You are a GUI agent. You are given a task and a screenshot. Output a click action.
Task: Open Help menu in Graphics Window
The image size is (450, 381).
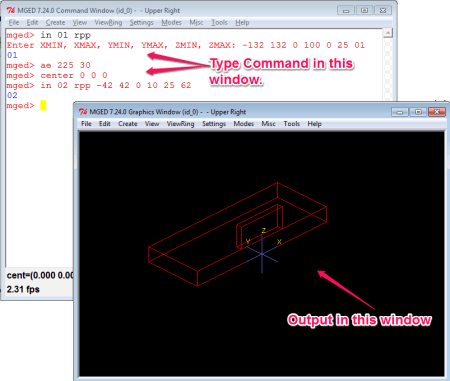coord(314,124)
